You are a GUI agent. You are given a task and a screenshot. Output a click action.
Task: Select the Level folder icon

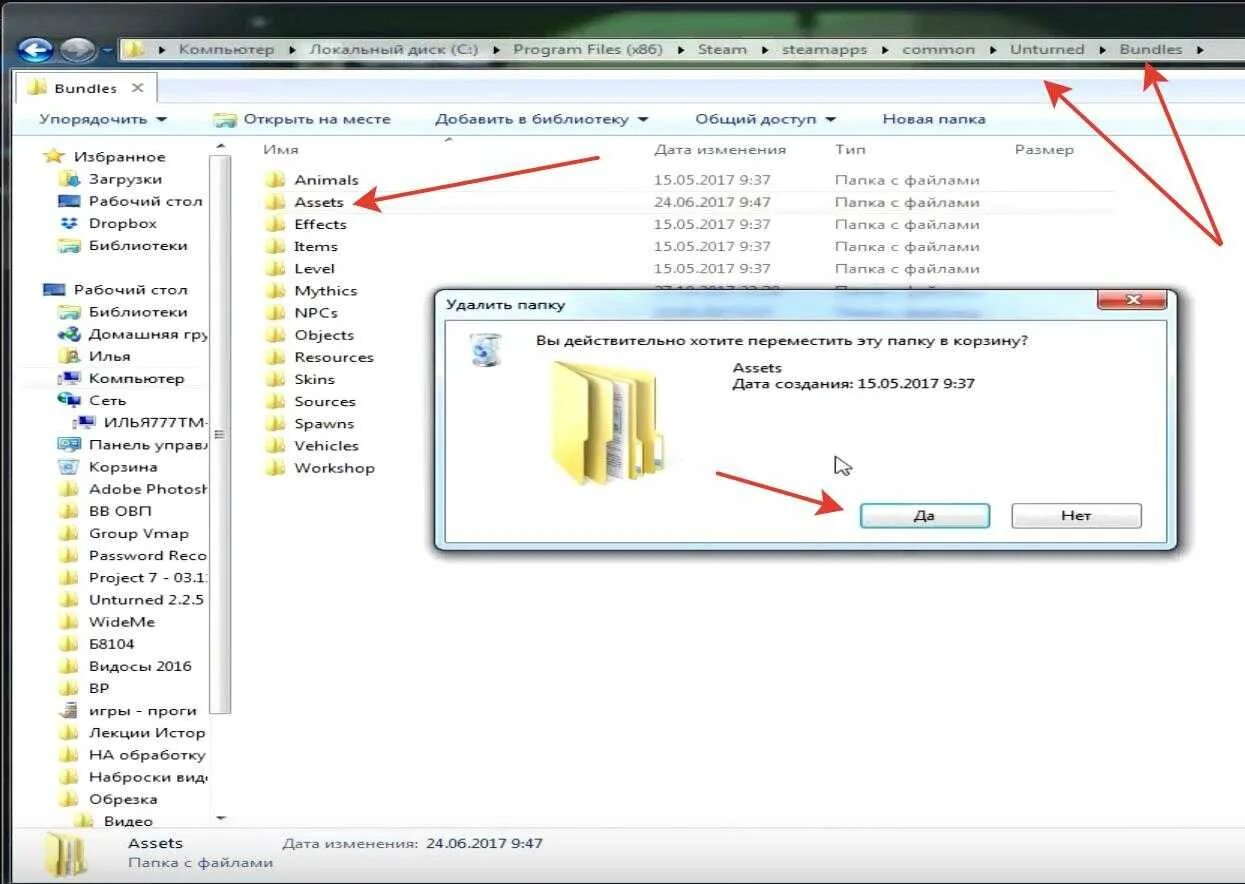click(276, 268)
